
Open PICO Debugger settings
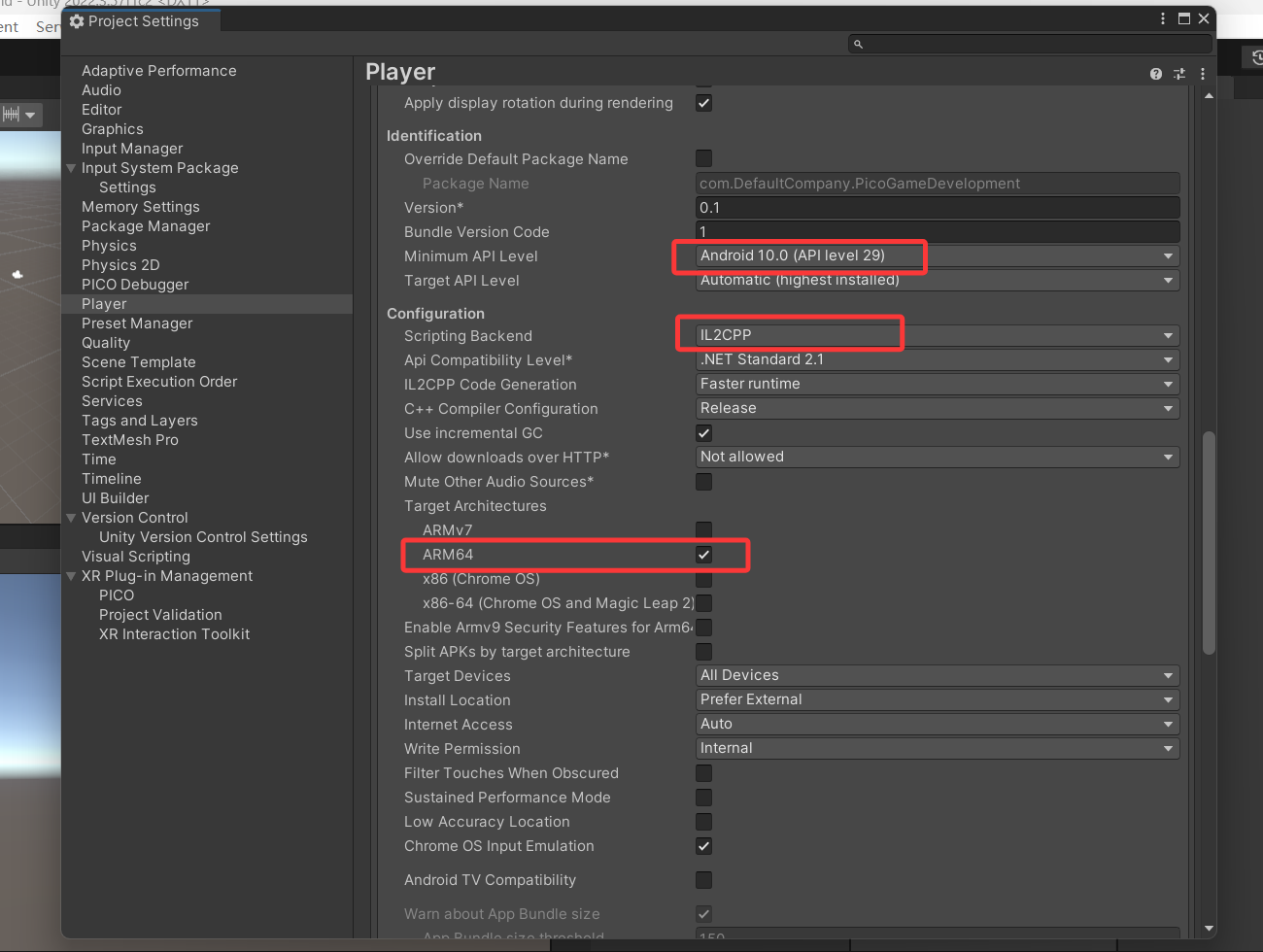pyautogui.click(x=135, y=285)
